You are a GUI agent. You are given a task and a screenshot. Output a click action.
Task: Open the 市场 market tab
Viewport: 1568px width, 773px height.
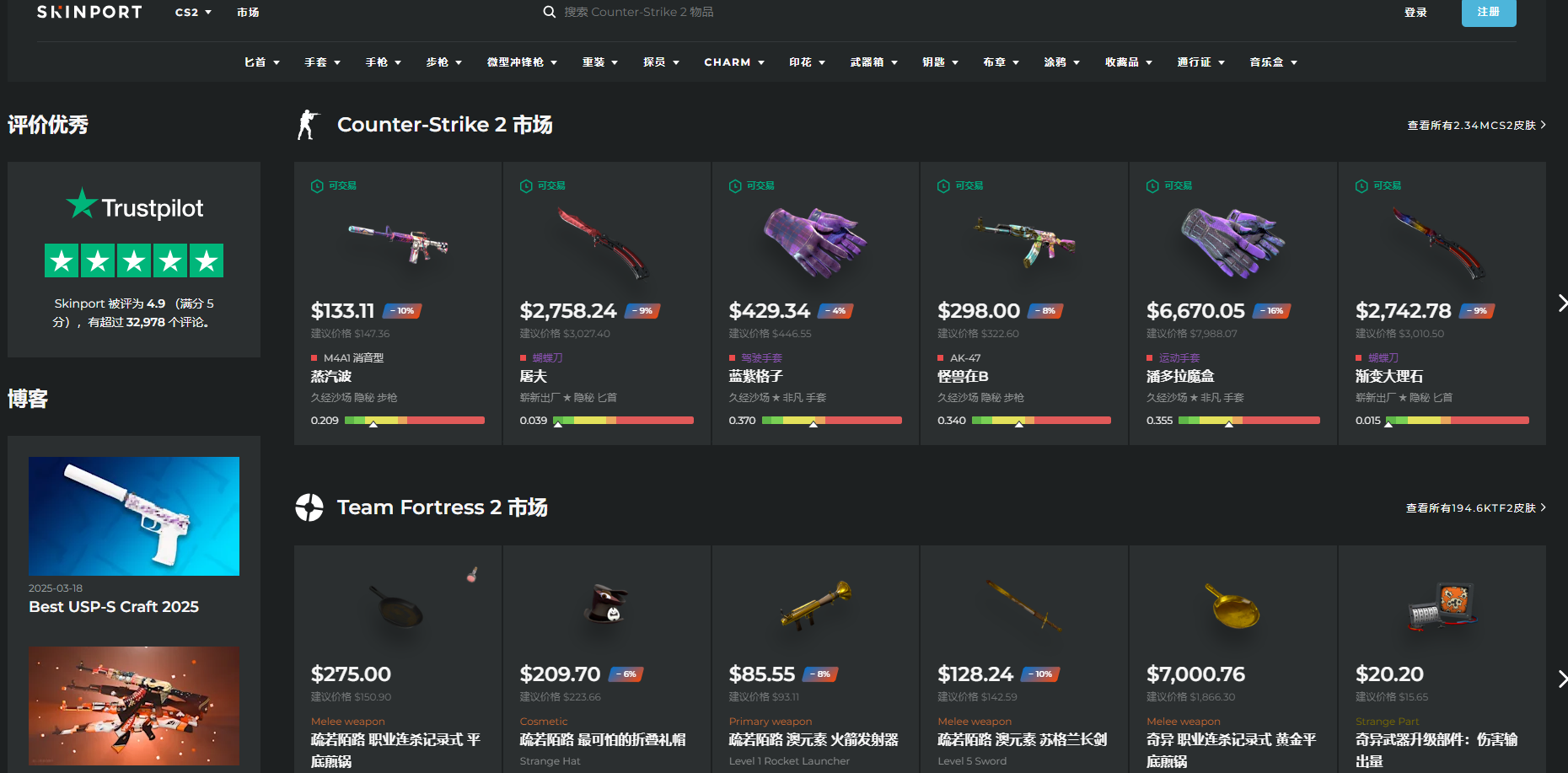(x=248, y=12)
